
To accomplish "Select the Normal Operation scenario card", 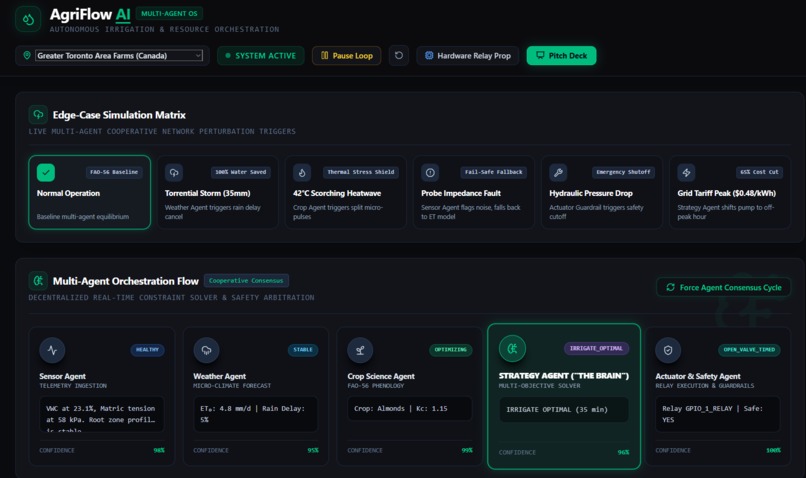I will pos(89,192).
